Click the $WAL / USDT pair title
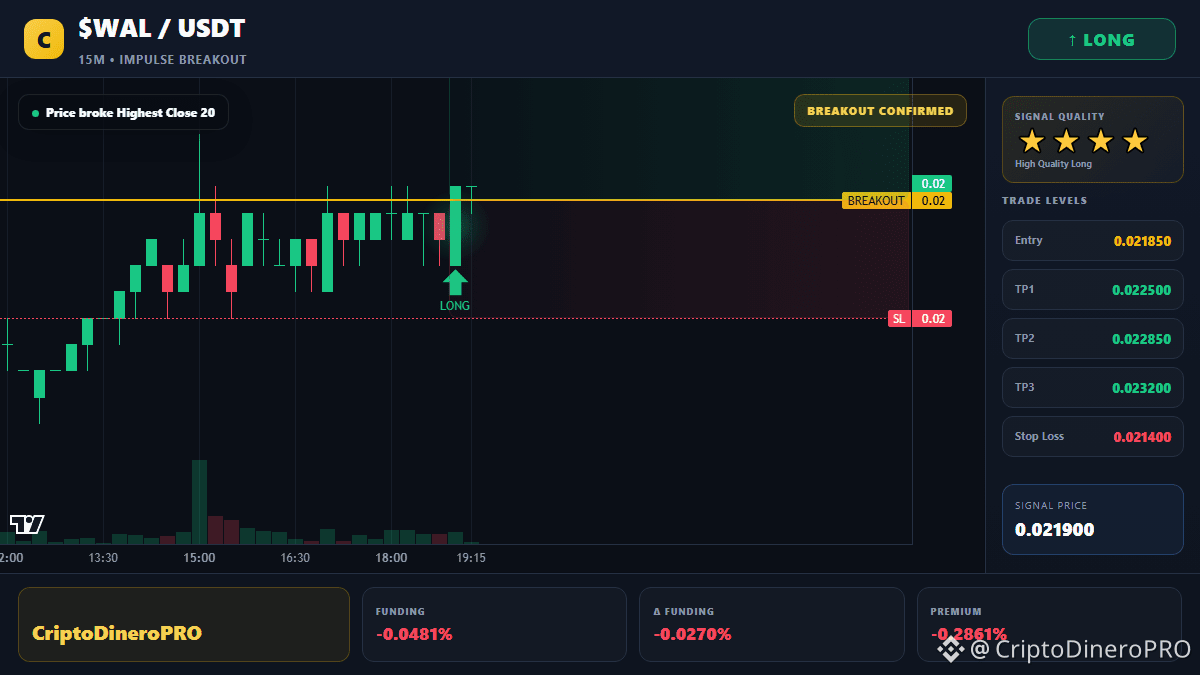Image resolution: width=1200 pixels, height=675 pixels. pyautogui.click(x=162, y=29)
